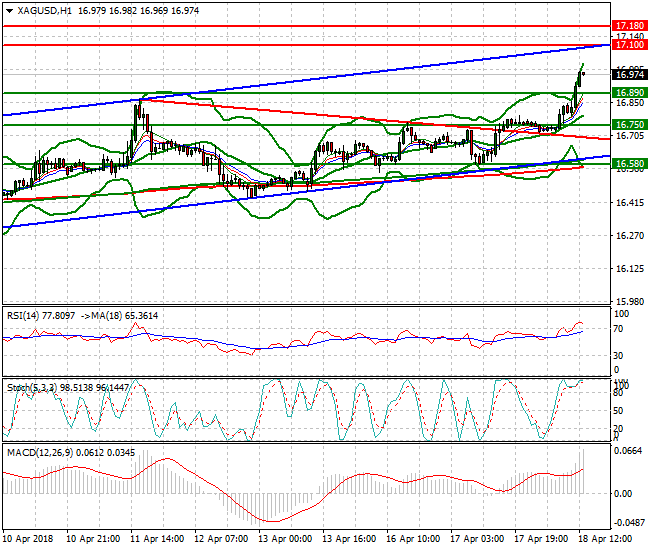Select the 17.100 red price label

click(x=629, y=45)
